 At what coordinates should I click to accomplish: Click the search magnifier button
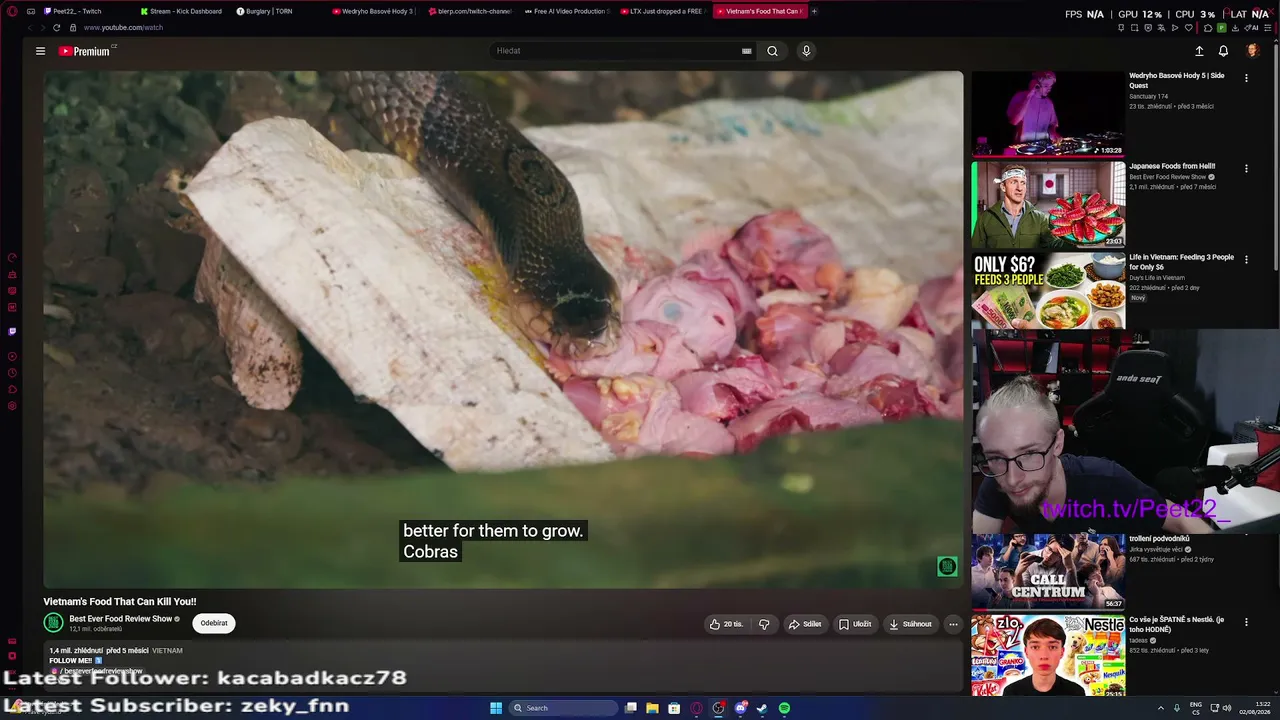point(772,51)
